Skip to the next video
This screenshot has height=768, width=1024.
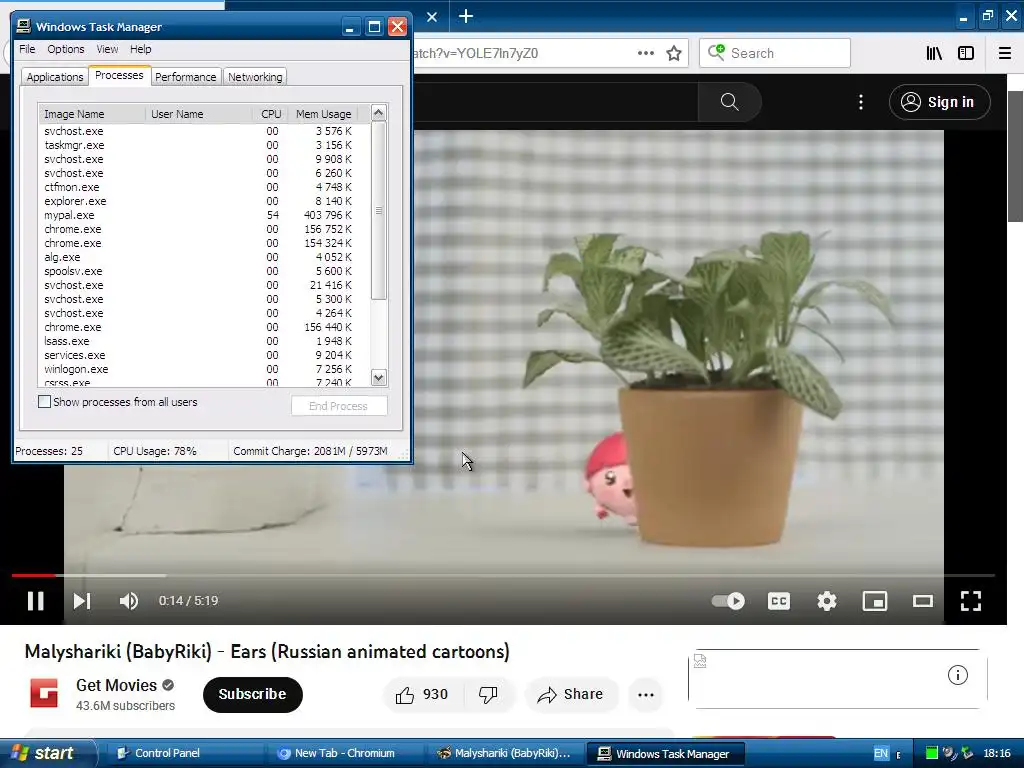(x=82, y=601)
